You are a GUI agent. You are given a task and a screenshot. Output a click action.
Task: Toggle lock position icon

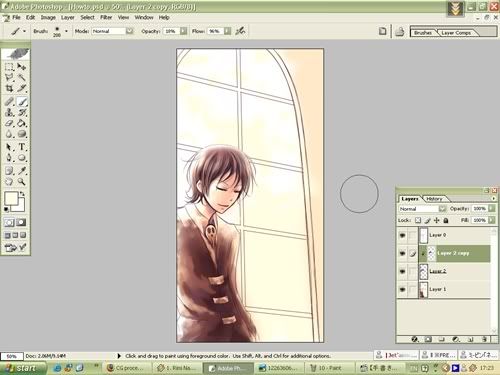pos(437,220)
